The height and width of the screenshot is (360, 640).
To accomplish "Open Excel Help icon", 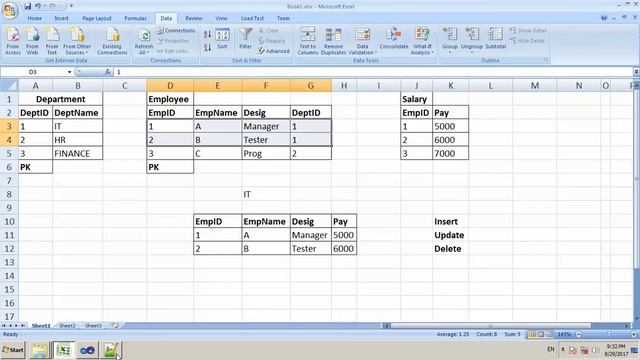I will pyautogui.click(x=604, y=18).
